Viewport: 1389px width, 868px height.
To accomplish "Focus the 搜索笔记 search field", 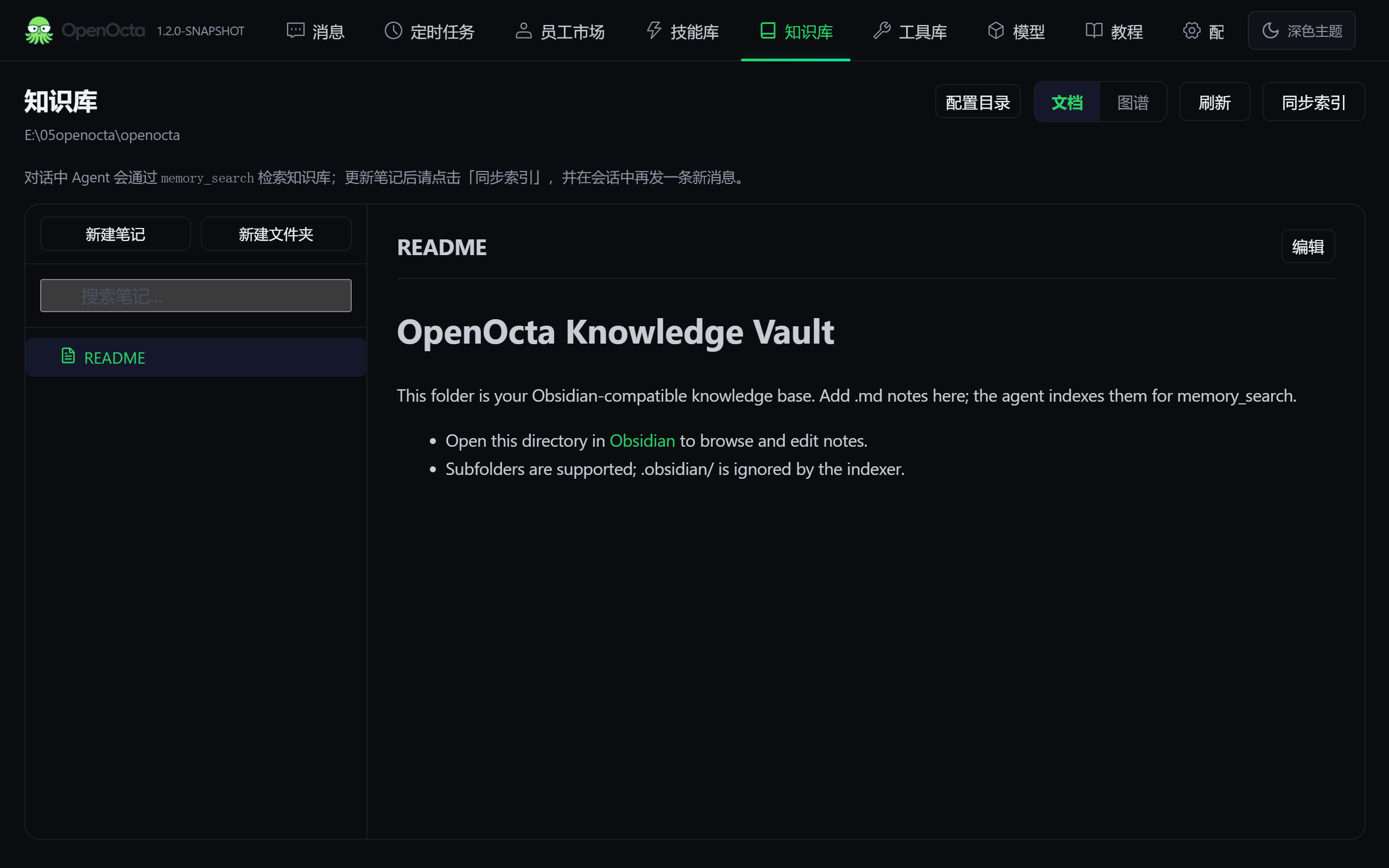I will coord(196,296).
